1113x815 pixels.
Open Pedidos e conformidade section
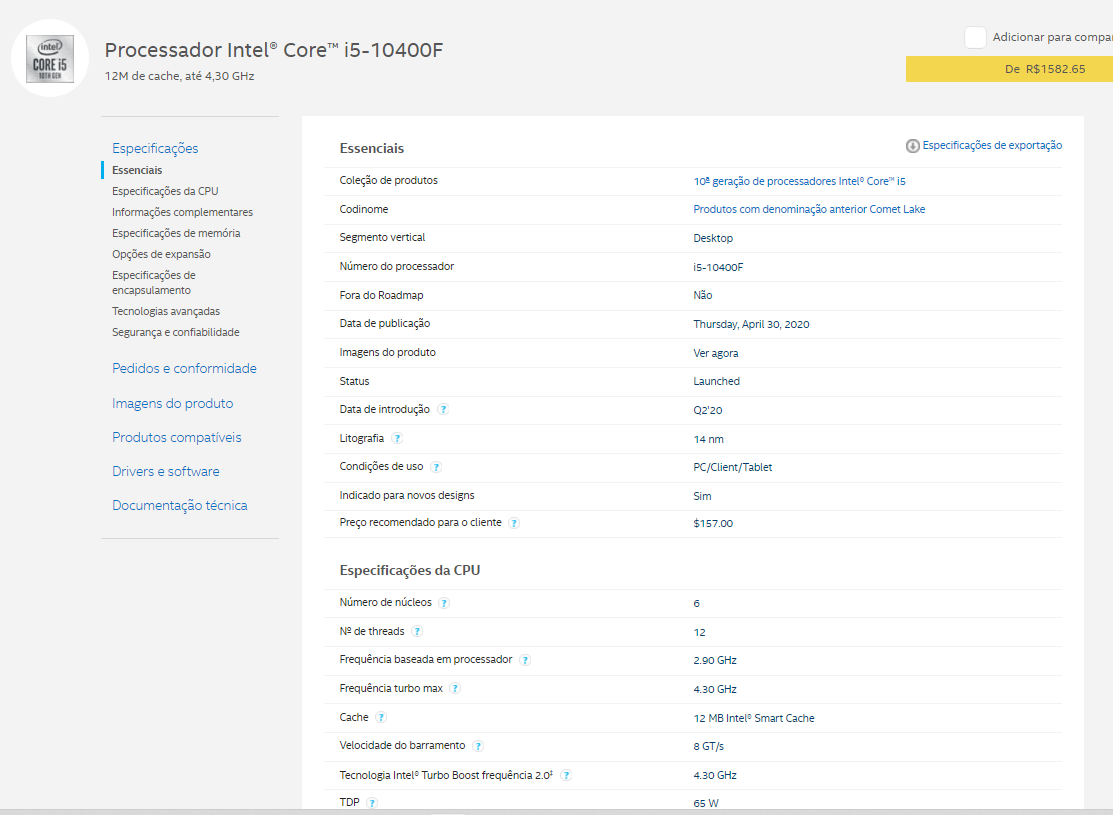(184, 368)
